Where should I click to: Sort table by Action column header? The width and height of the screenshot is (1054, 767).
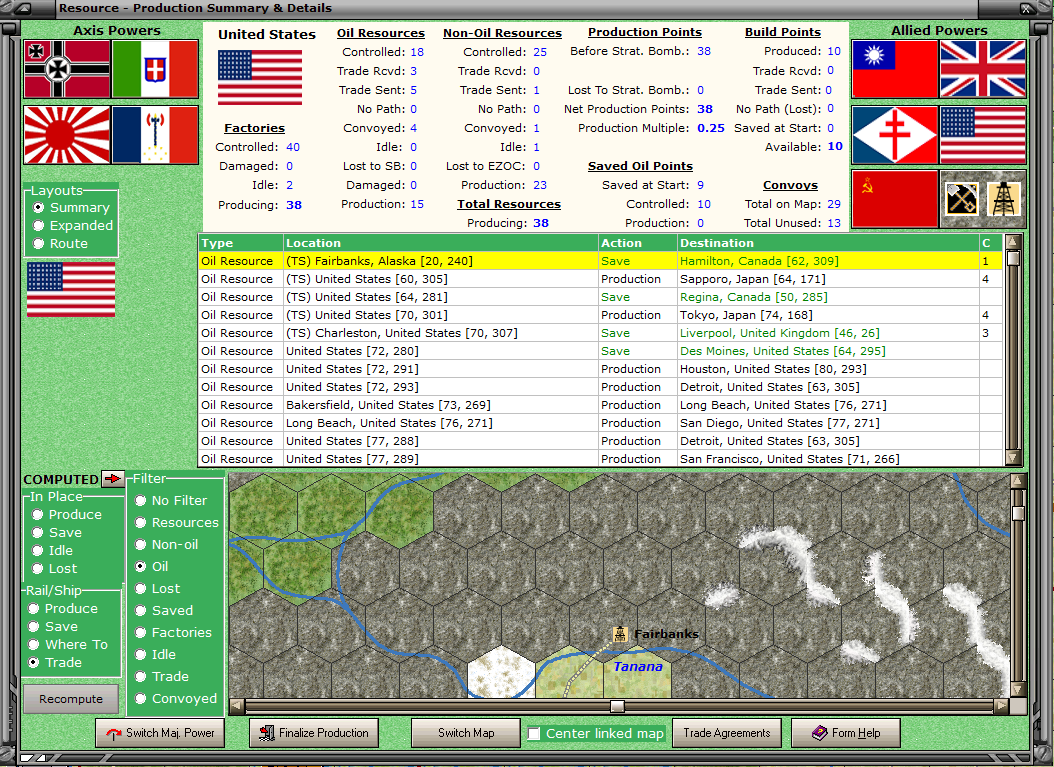637,243
